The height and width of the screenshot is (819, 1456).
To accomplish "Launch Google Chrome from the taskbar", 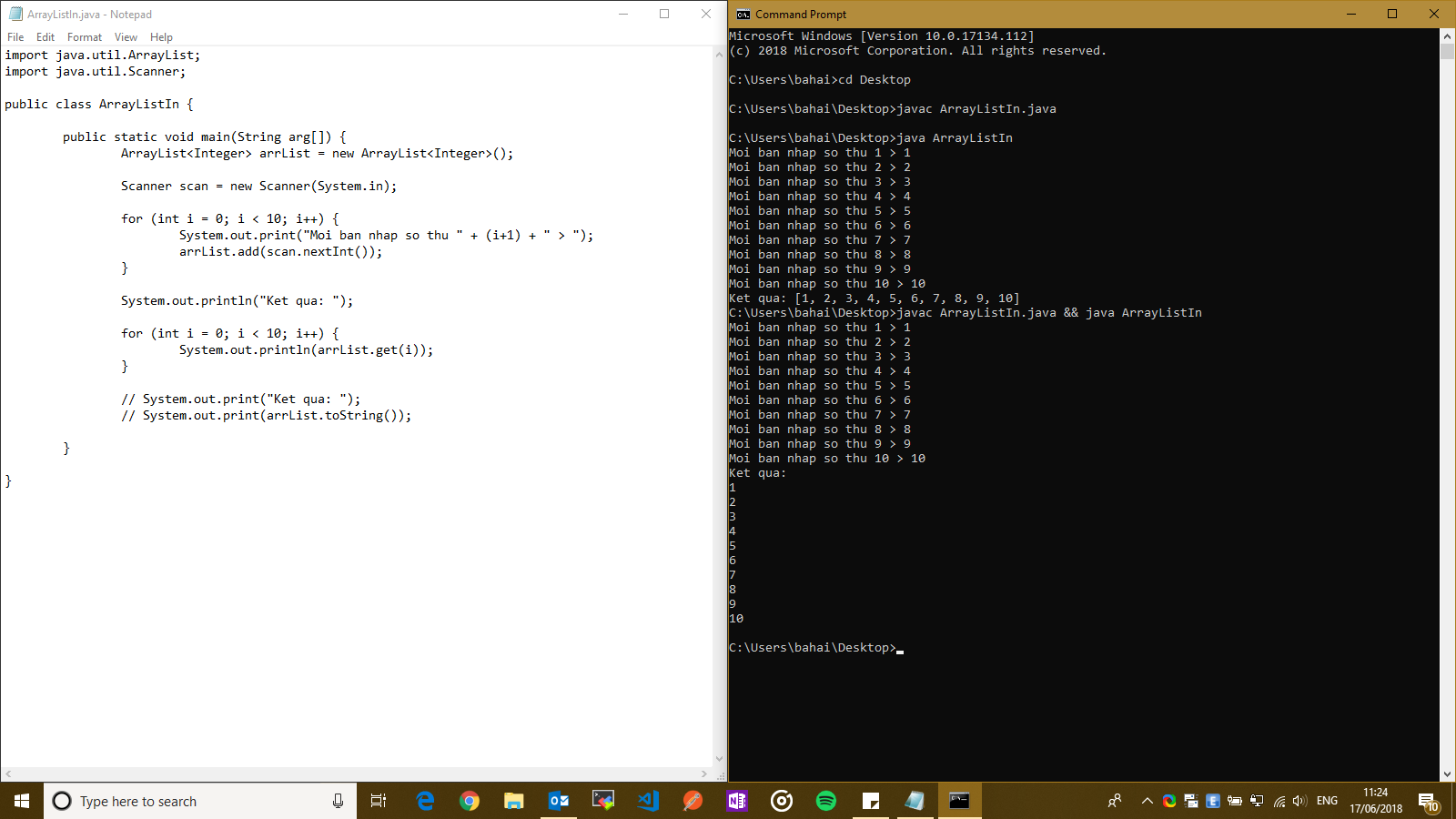I will (470, 801).
